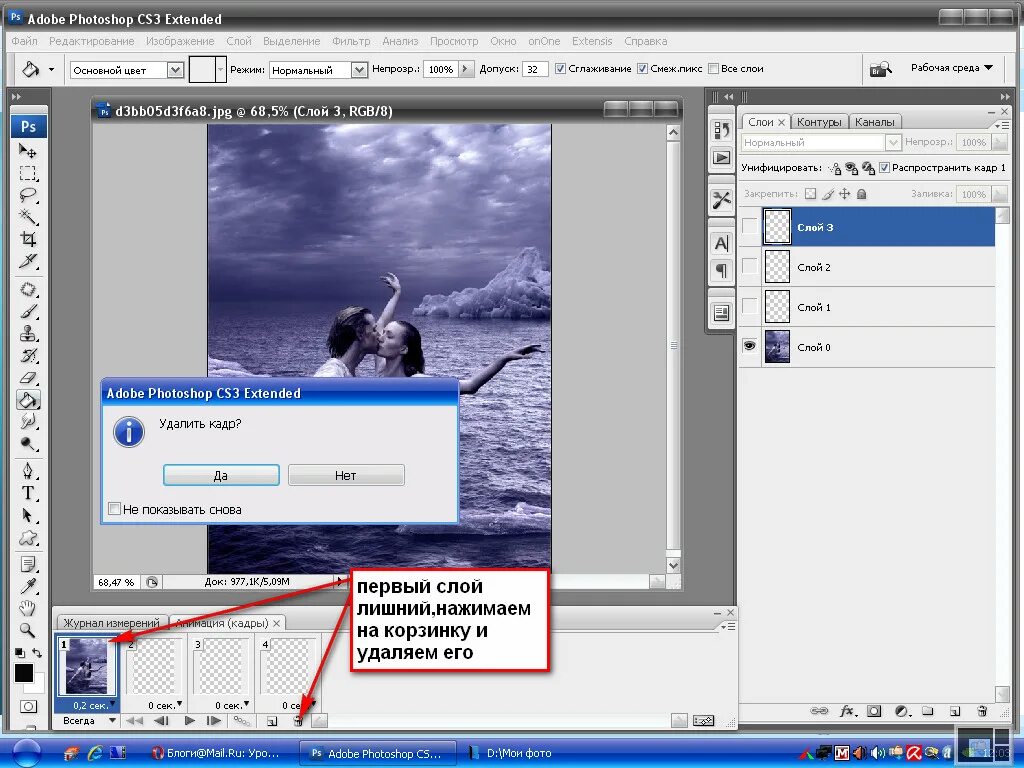Open frame 1 delay dropdown showing 0,2 сек.
Viewport: 1024px width, 768px height.
point(113,704)
